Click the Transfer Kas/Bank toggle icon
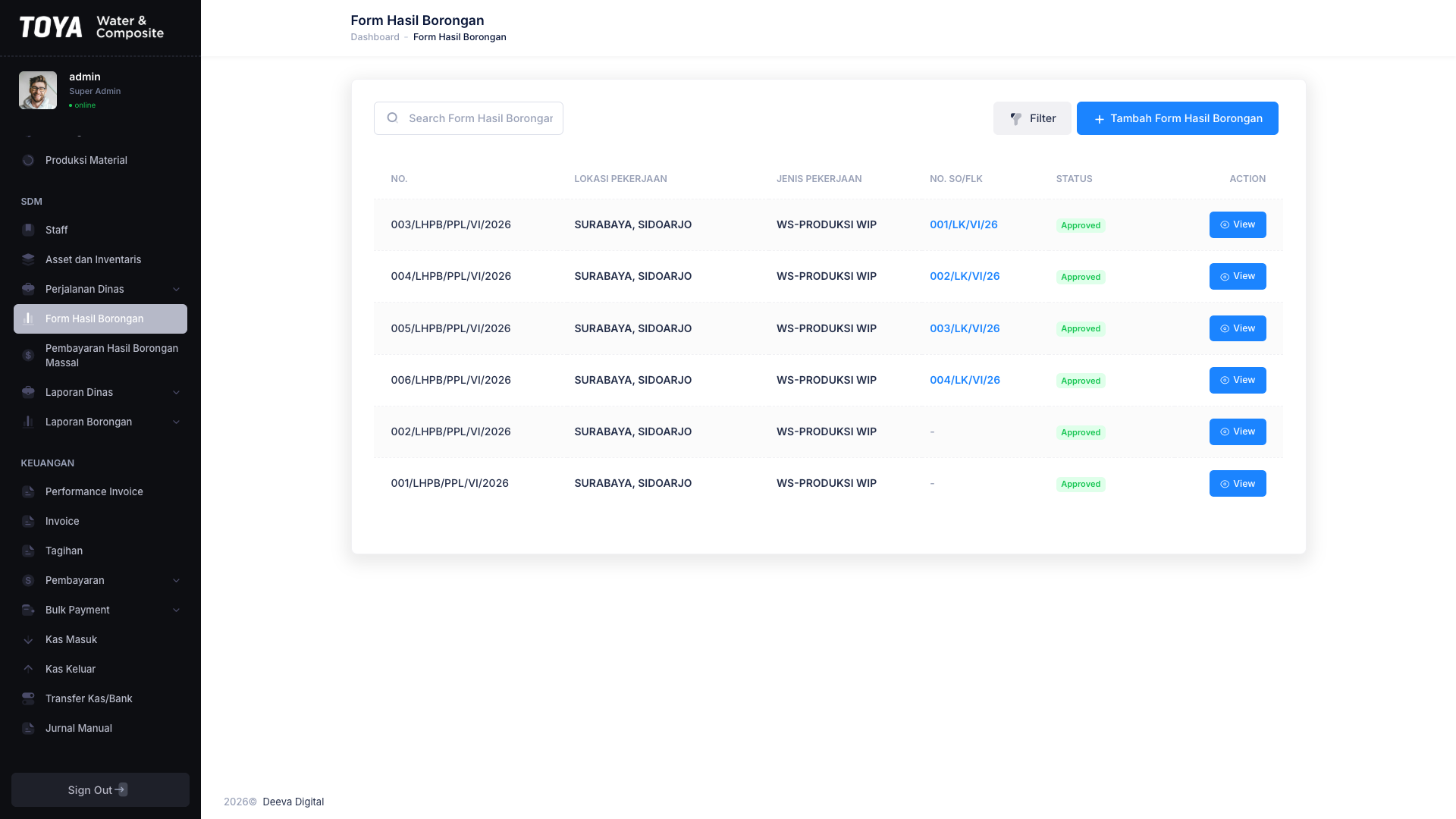Viewport: 1456px width, 819px height. (28, 698)
